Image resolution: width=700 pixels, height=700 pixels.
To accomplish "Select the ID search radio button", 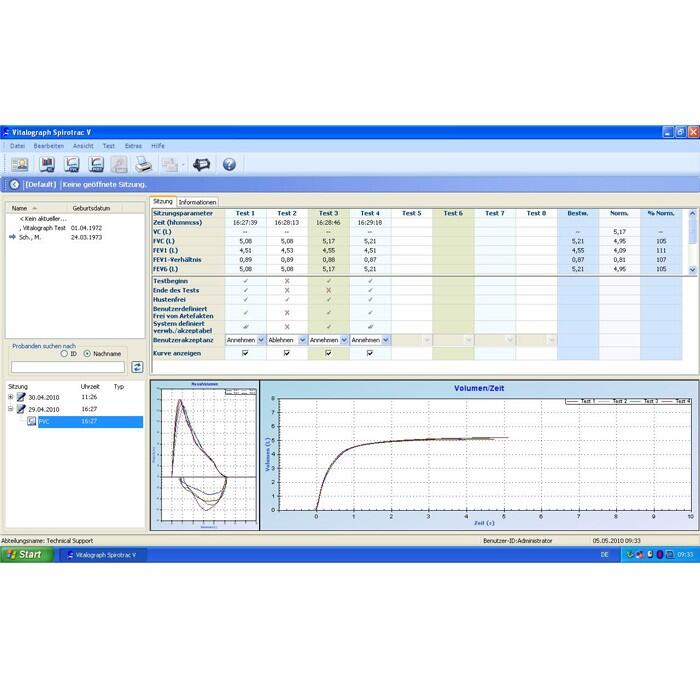I will 64,354.
